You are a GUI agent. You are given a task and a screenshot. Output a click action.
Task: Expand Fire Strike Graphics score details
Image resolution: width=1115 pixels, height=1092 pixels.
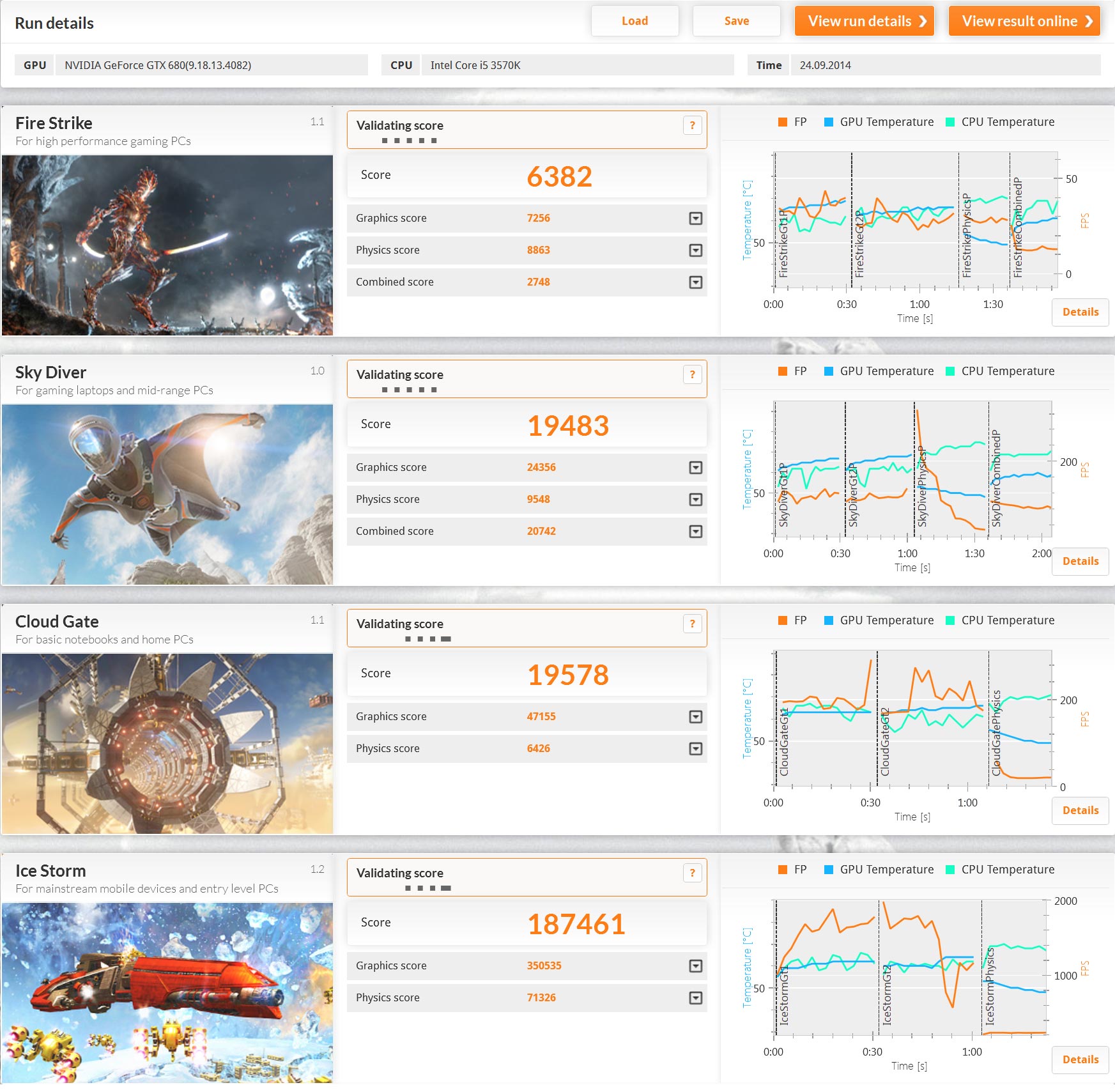[696, 219]
